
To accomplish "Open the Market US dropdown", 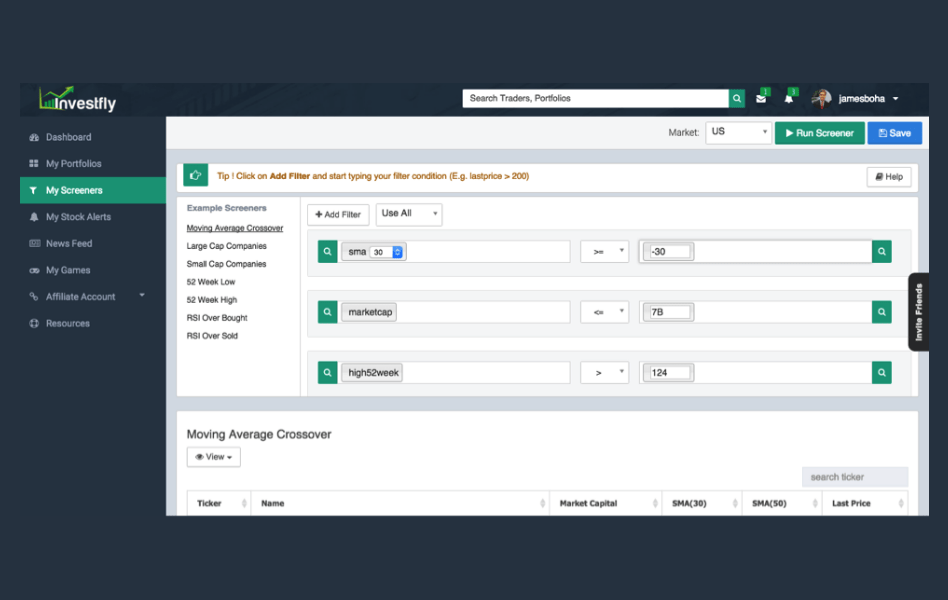I will tap(738, 132).
